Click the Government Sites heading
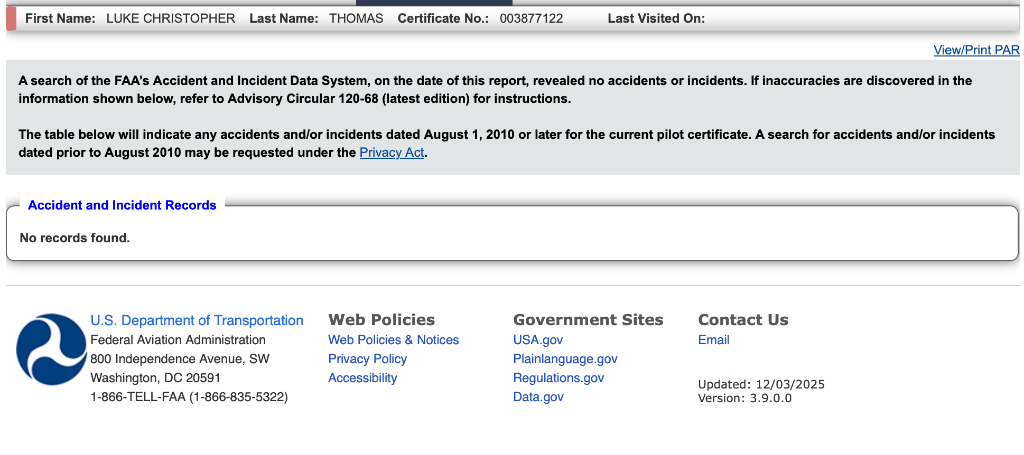This screenshot has height=455, width=1024. coord(588,320)
